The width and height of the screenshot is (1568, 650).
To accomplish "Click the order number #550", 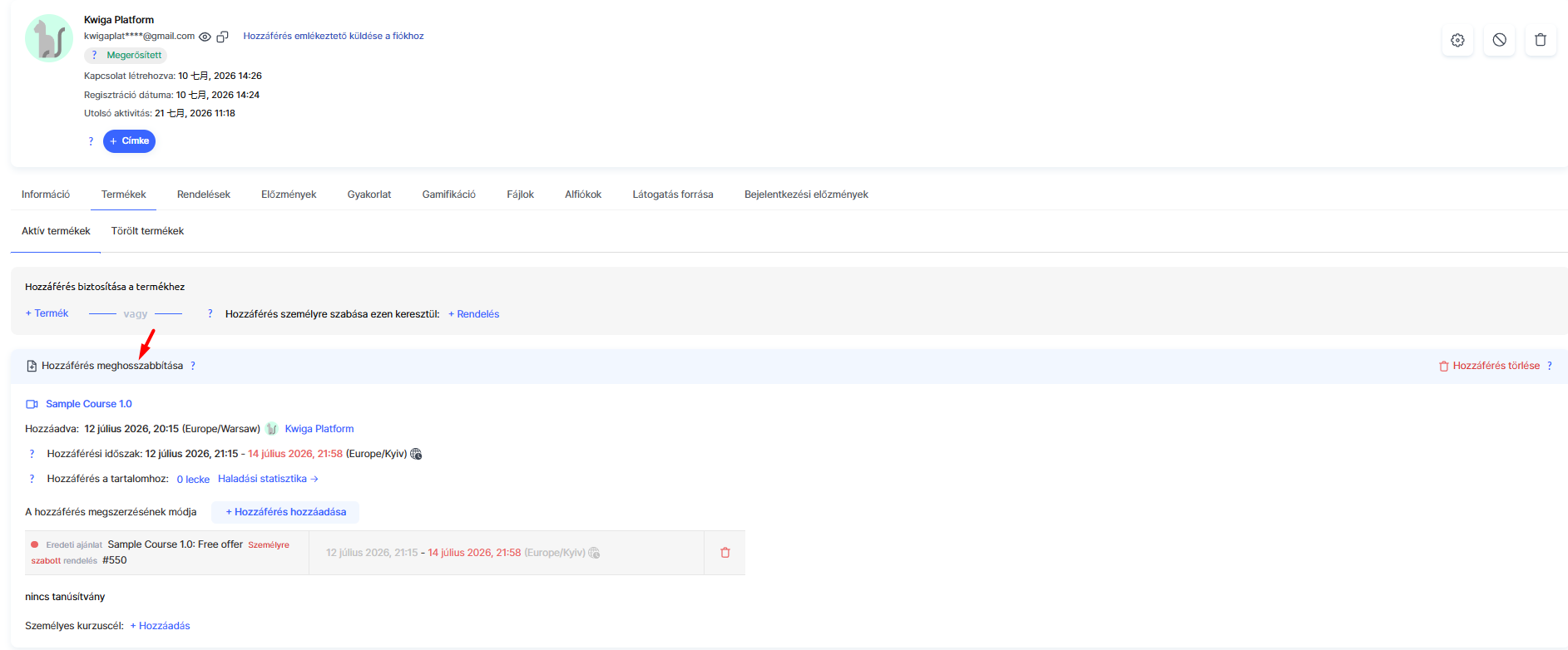I will pos(115,560).
